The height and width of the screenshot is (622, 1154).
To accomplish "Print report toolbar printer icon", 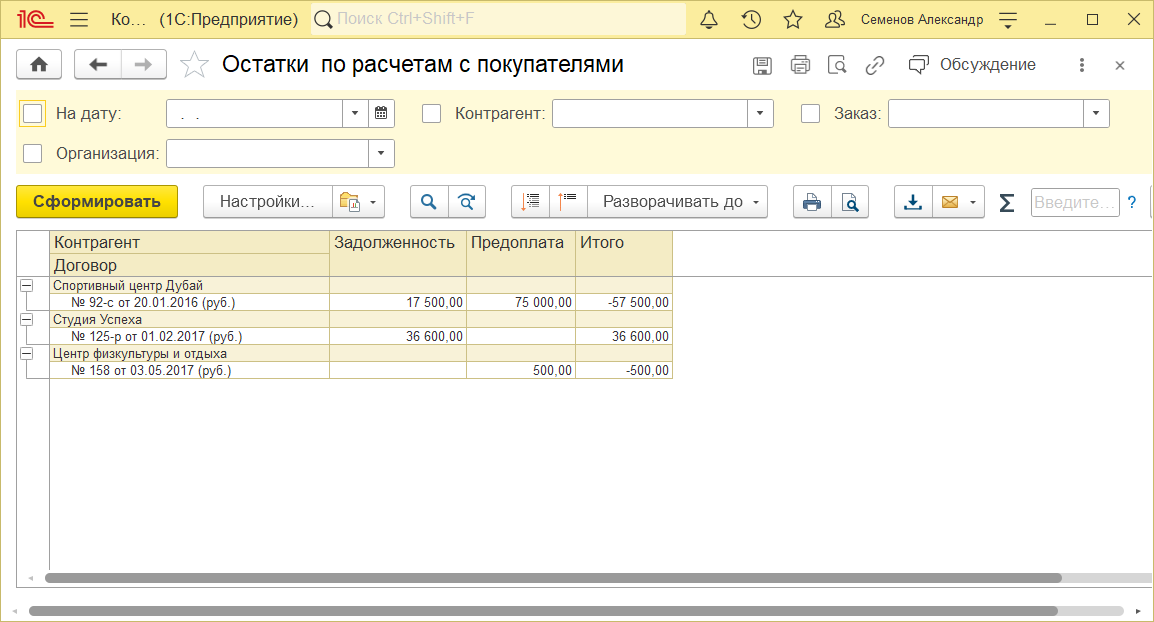I will tap(812, 202).
